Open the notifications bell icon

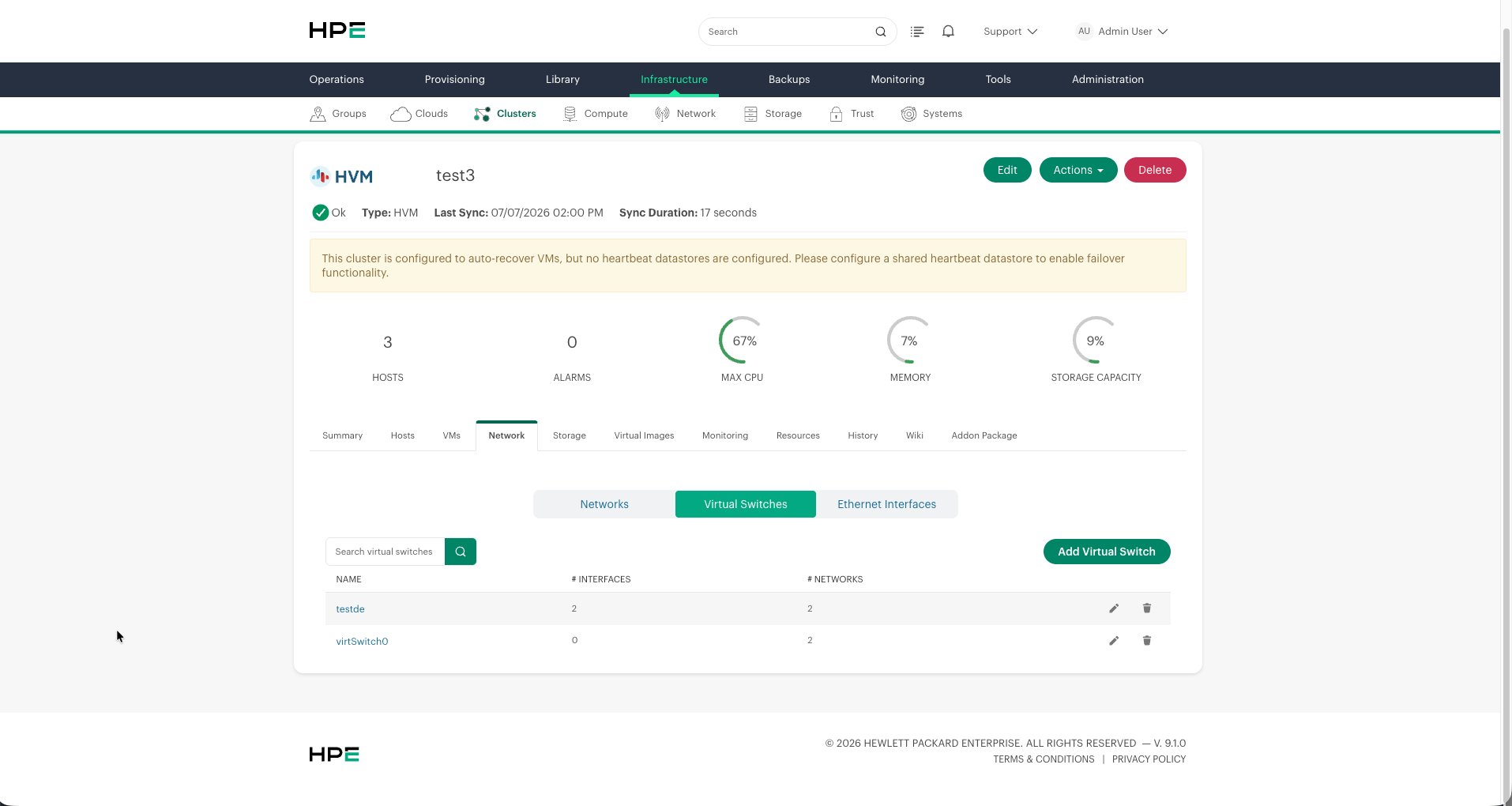(x=949, y=32)
